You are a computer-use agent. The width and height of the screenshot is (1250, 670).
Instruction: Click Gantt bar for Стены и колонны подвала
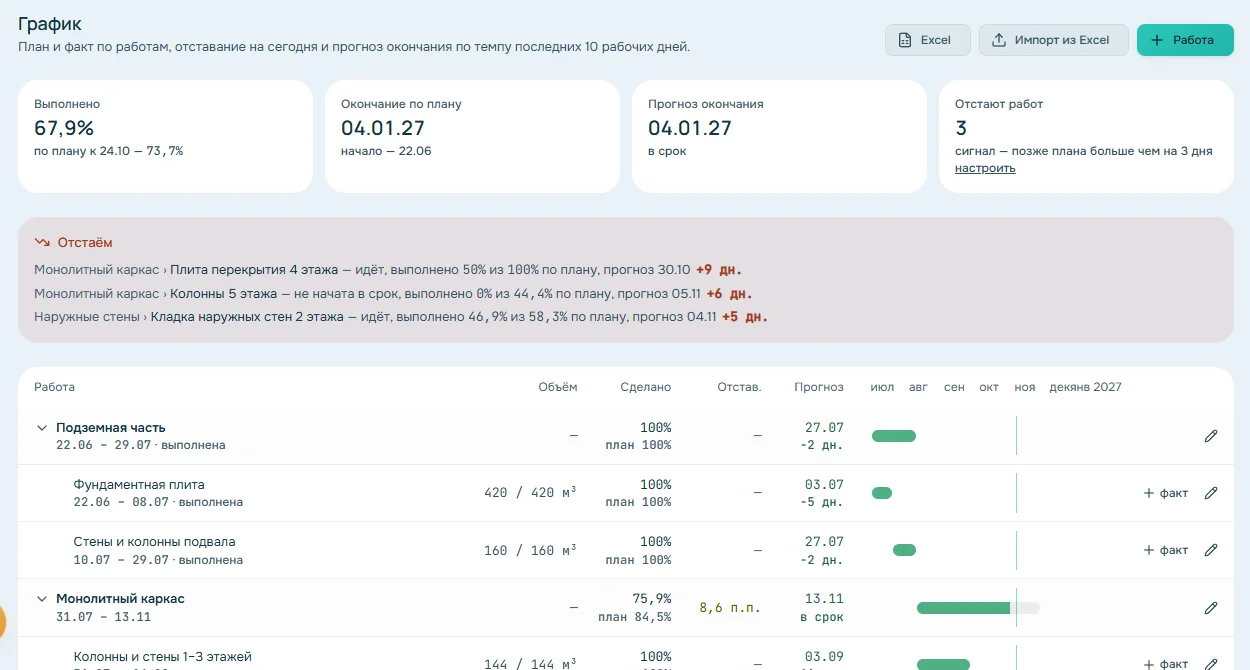coord(904,550)
